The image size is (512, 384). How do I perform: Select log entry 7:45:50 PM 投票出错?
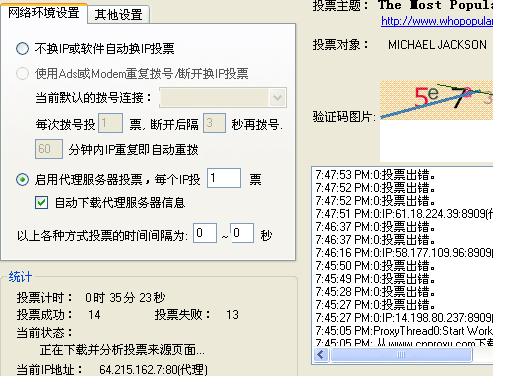pyautogui.click(x=375, y=266)
